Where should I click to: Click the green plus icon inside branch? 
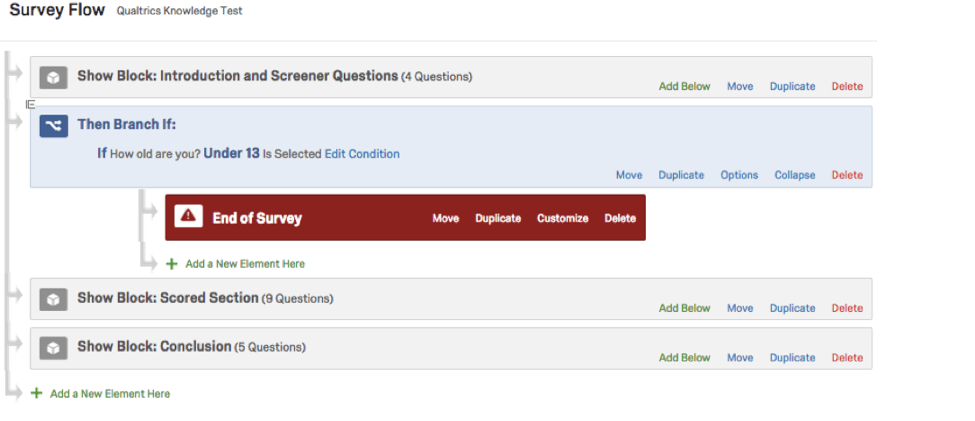click(171, 264)
